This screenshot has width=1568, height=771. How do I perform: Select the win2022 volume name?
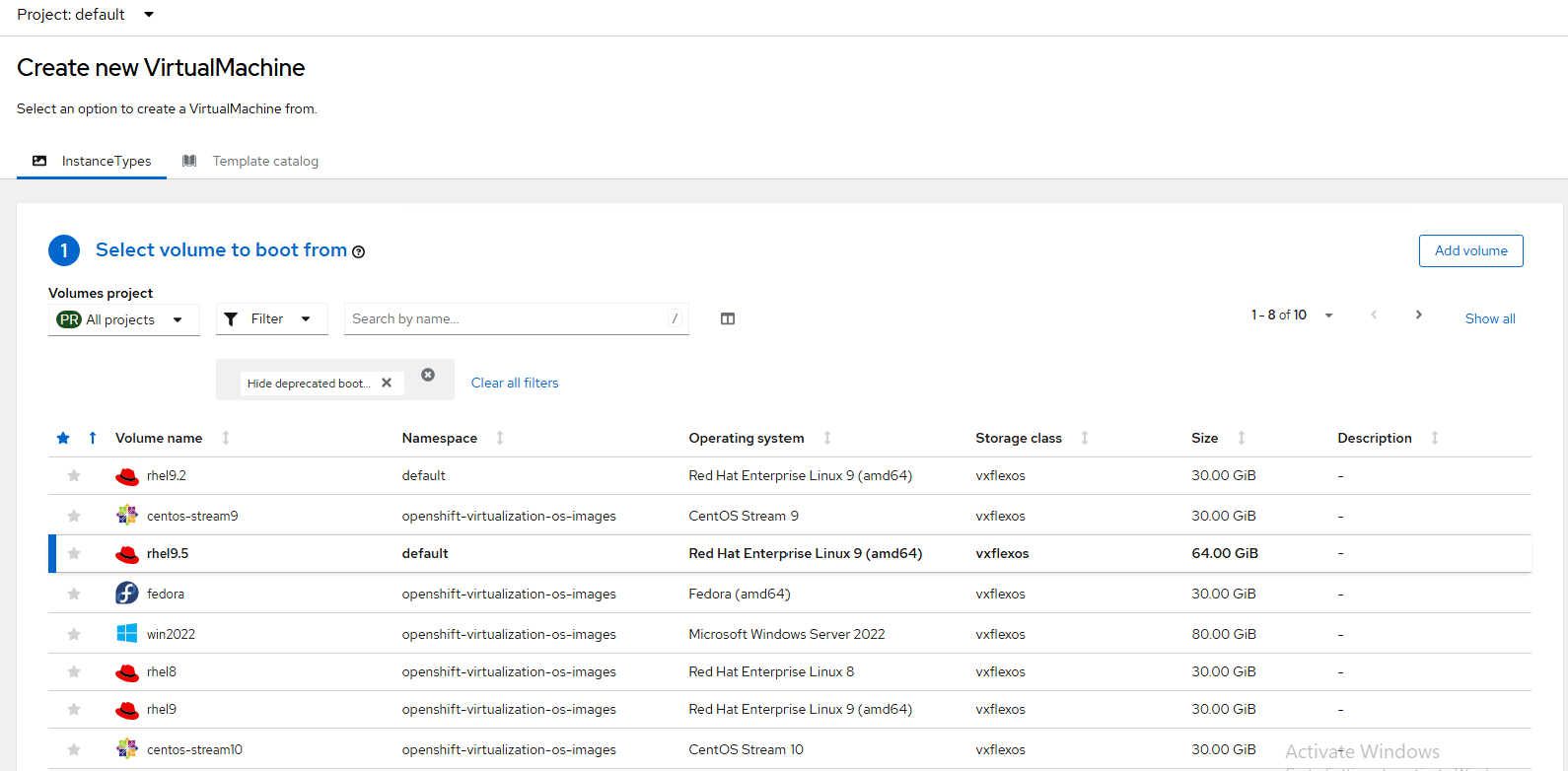click(x=171, y=634)
